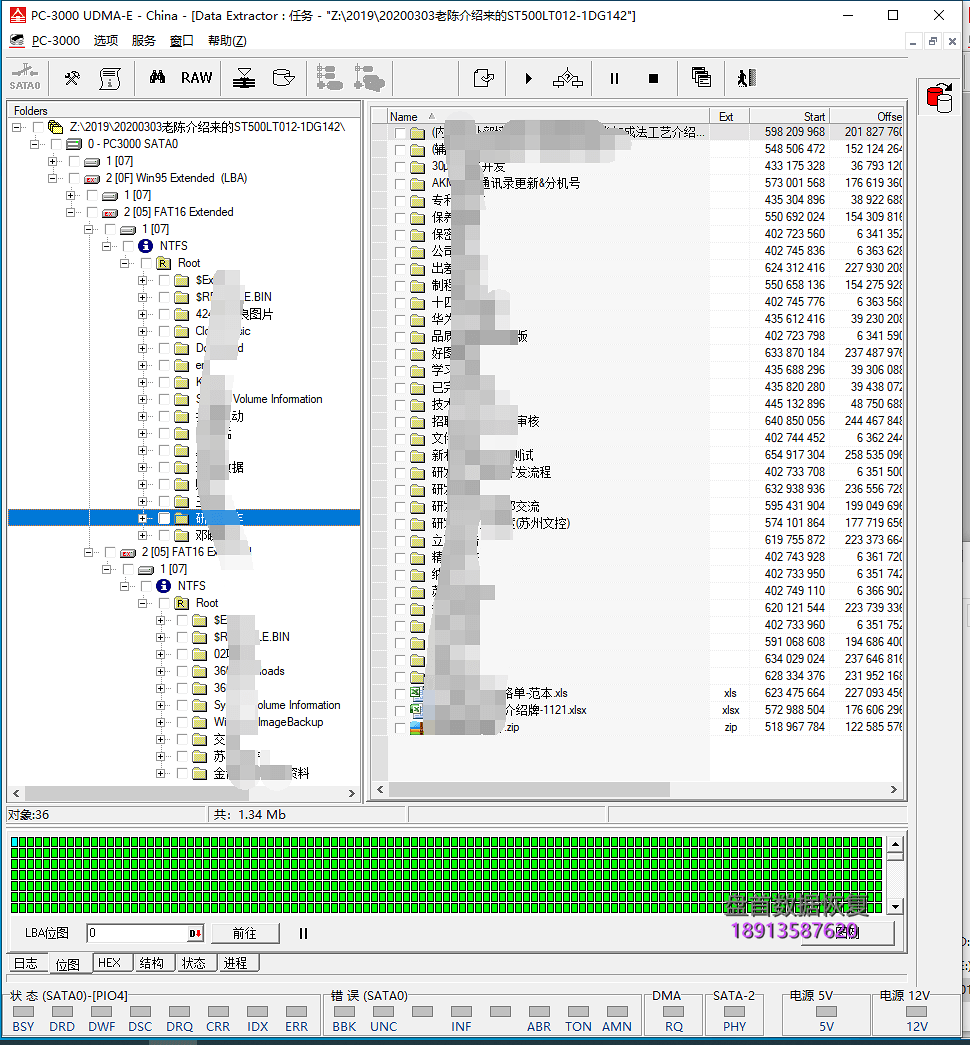Collapse the second NTFS node
This screenshot has width=970, height=1045.
point(124,586)
